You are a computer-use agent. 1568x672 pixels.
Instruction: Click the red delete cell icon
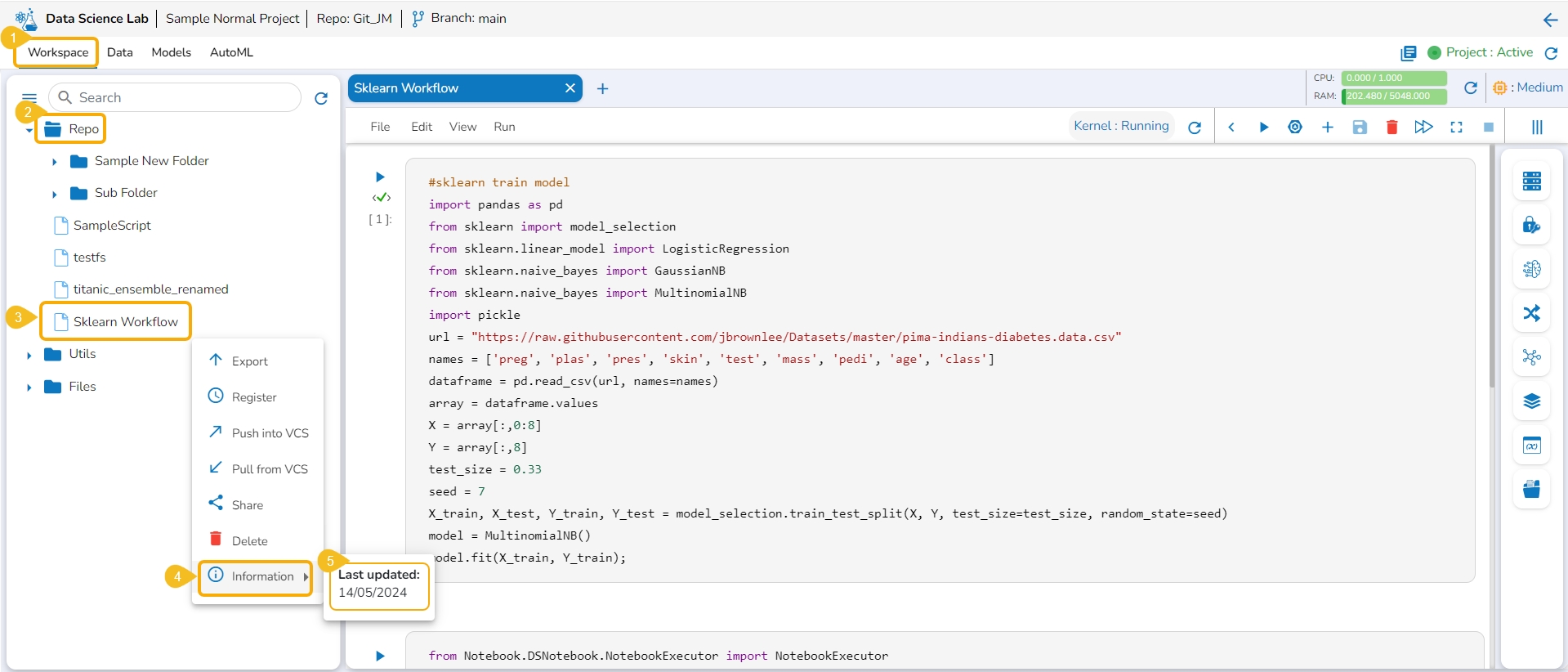[1392, 127]
